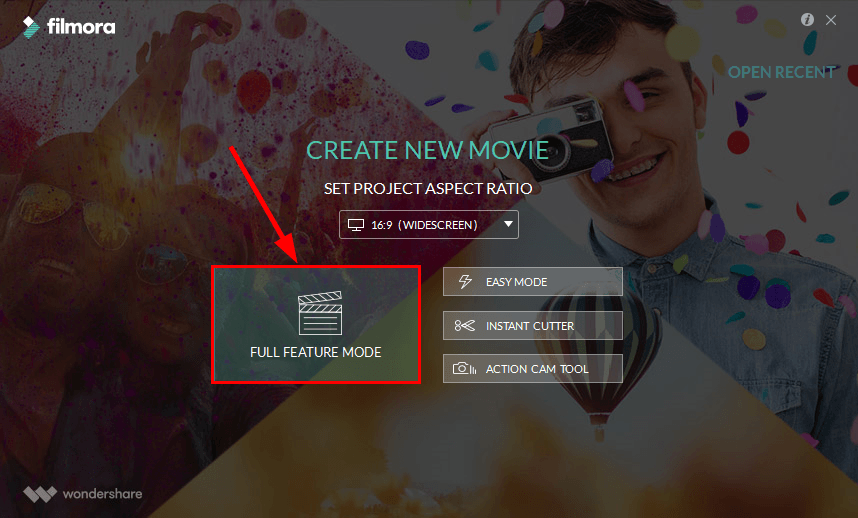Image resolution: width=858 pixels, height=518 pixels.
Task: Open Full Feature Mode
Action: [x=316, y=324]
